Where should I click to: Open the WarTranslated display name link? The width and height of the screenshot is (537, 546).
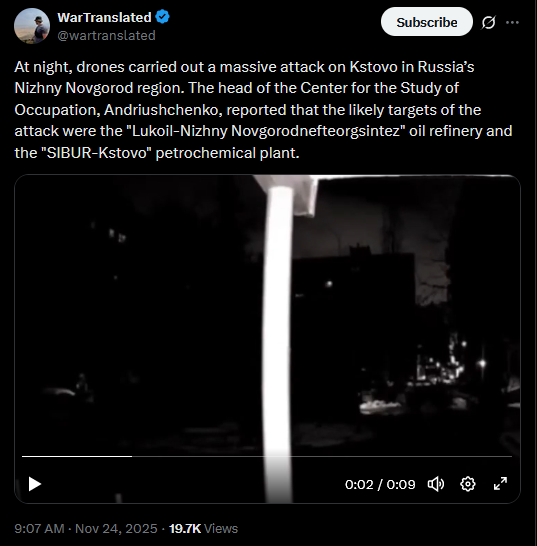(x=104, y=17)
